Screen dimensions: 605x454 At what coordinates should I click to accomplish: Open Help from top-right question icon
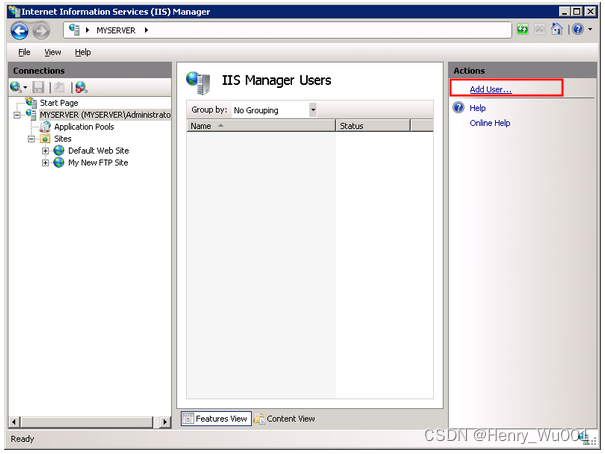[x=578, y=29]
